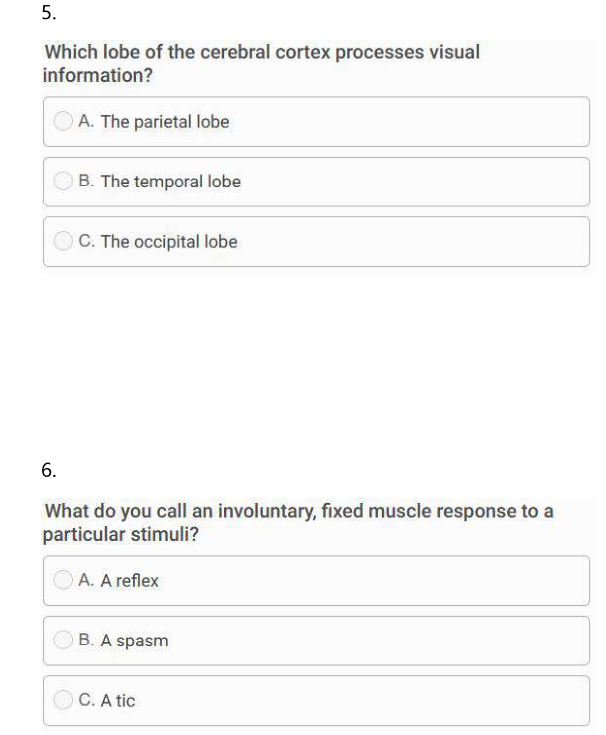
Task: Click empty right side of A spasm row
Action: (450, 641)
